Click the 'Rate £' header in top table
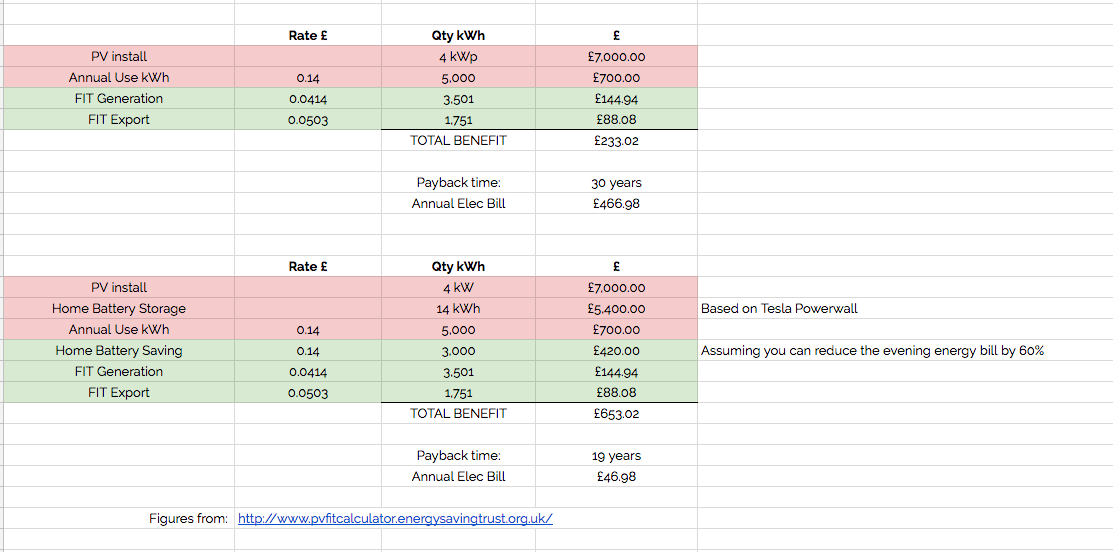 click(308, 36)
